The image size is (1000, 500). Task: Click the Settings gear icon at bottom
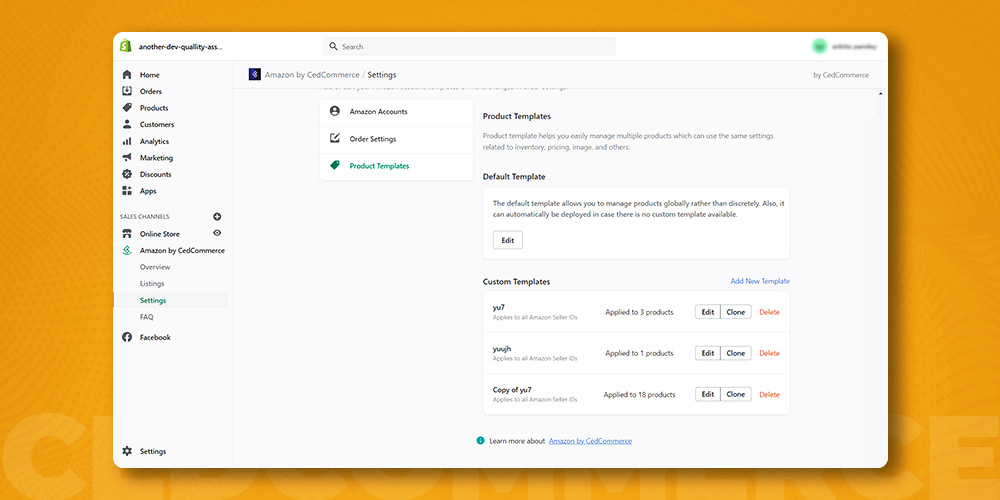coord(127,451)
